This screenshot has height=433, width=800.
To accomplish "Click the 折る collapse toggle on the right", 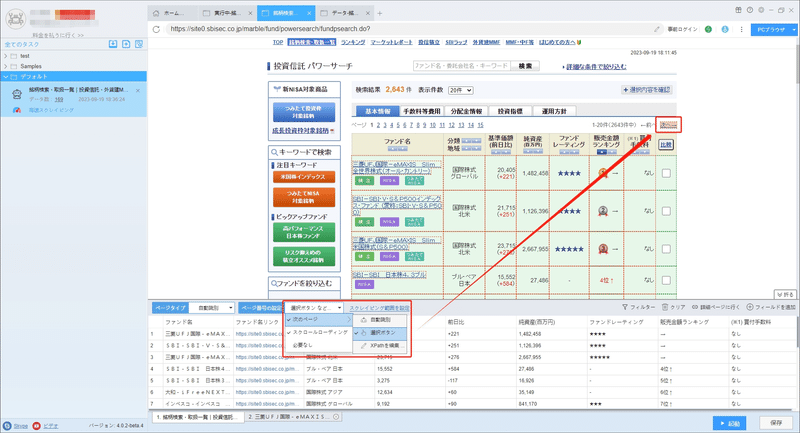I will point(786,295).
